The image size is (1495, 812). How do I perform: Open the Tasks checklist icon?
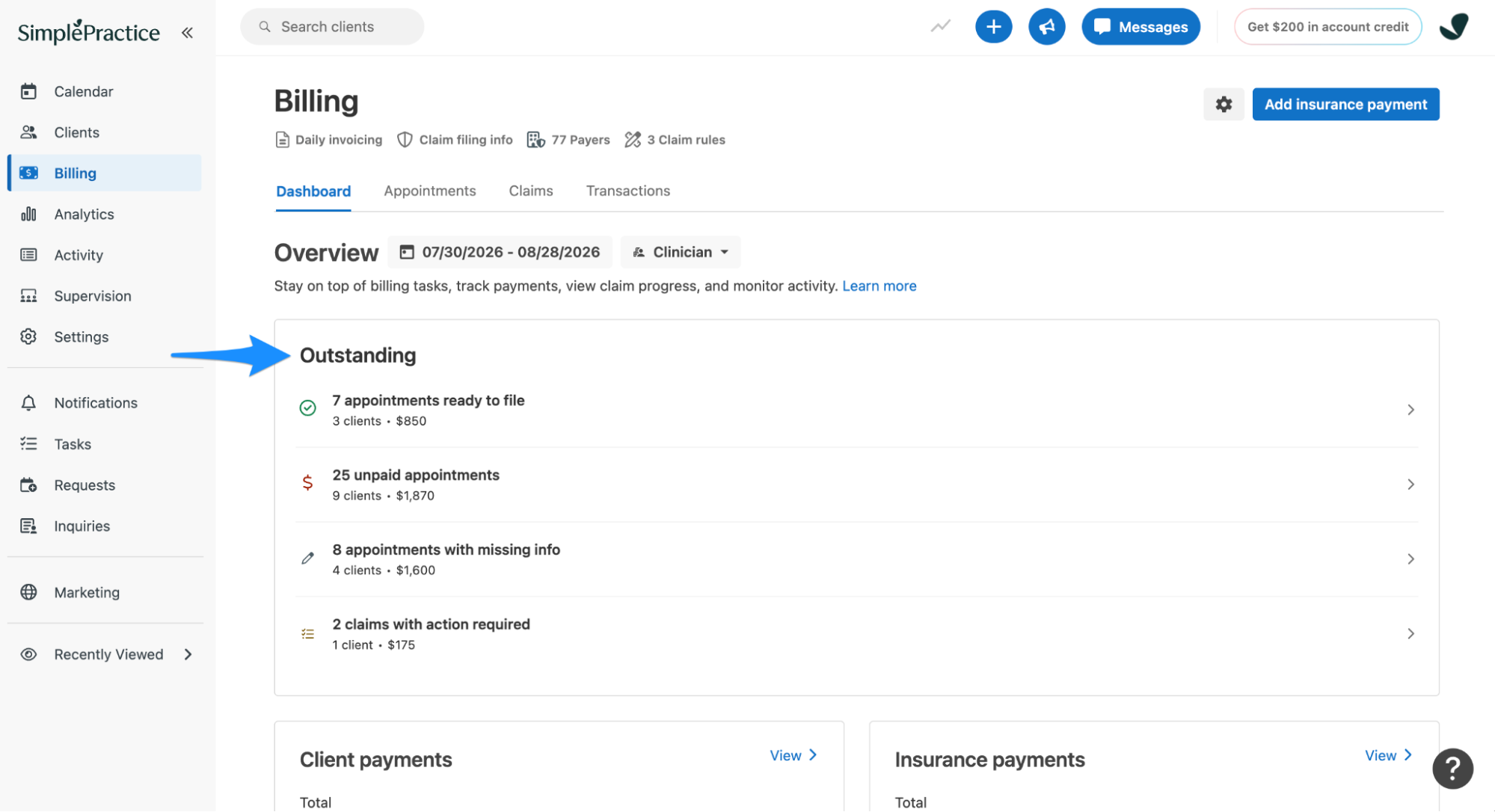28,444
